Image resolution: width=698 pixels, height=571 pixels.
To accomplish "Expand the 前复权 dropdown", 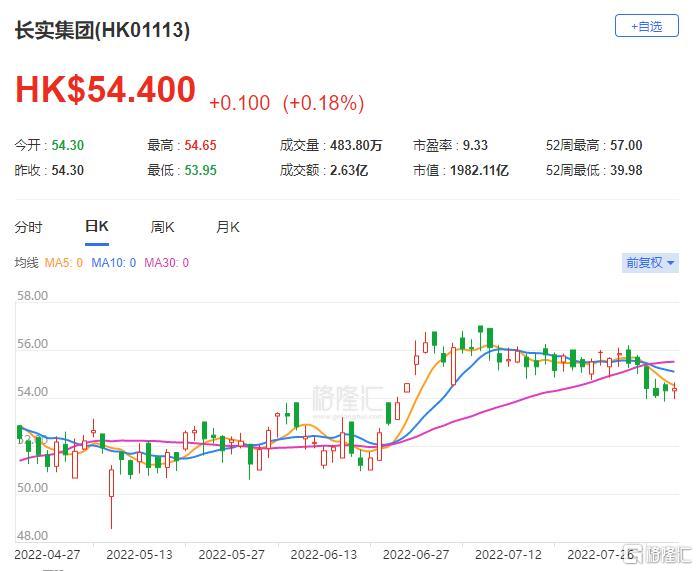I will pyautogui.click(x=650, y=263).
